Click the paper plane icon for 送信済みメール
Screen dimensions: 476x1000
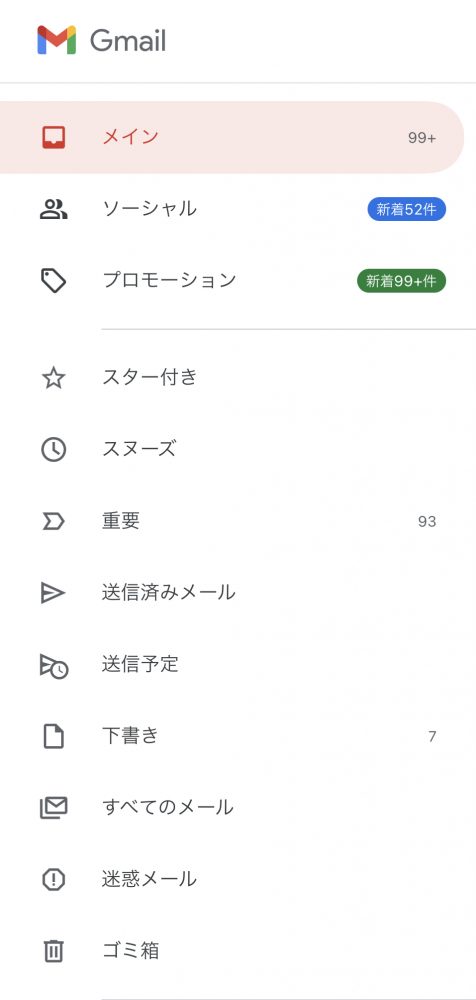coord(53,593)
